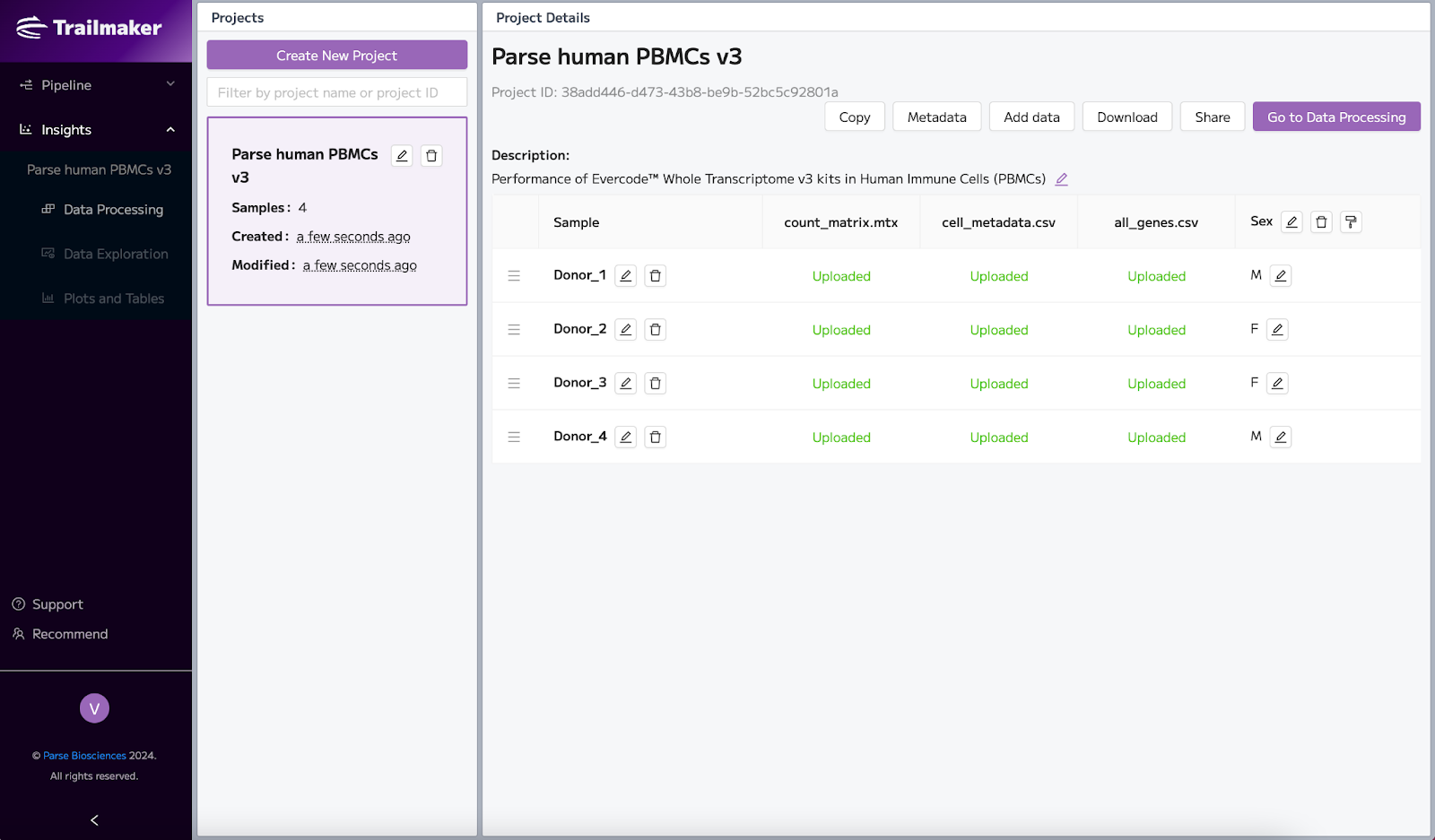Click the edit pencil next to Donor_1's Sex value
1435x840 pixels.
click(1281, 275)
